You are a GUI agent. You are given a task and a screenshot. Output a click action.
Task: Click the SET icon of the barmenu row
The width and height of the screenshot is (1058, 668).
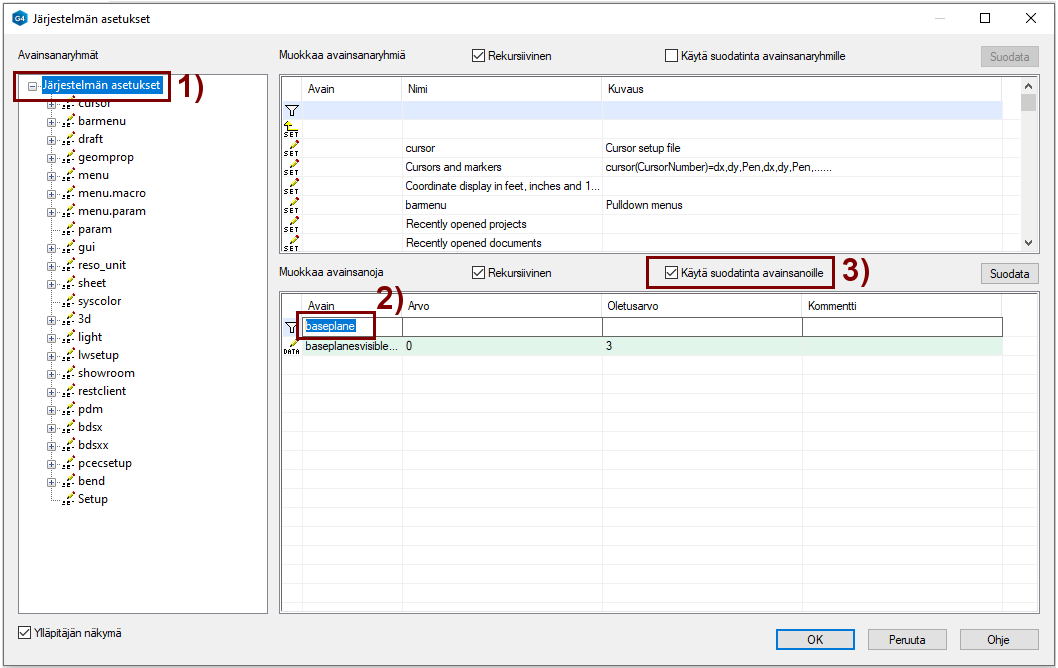[x=291, y=206]
